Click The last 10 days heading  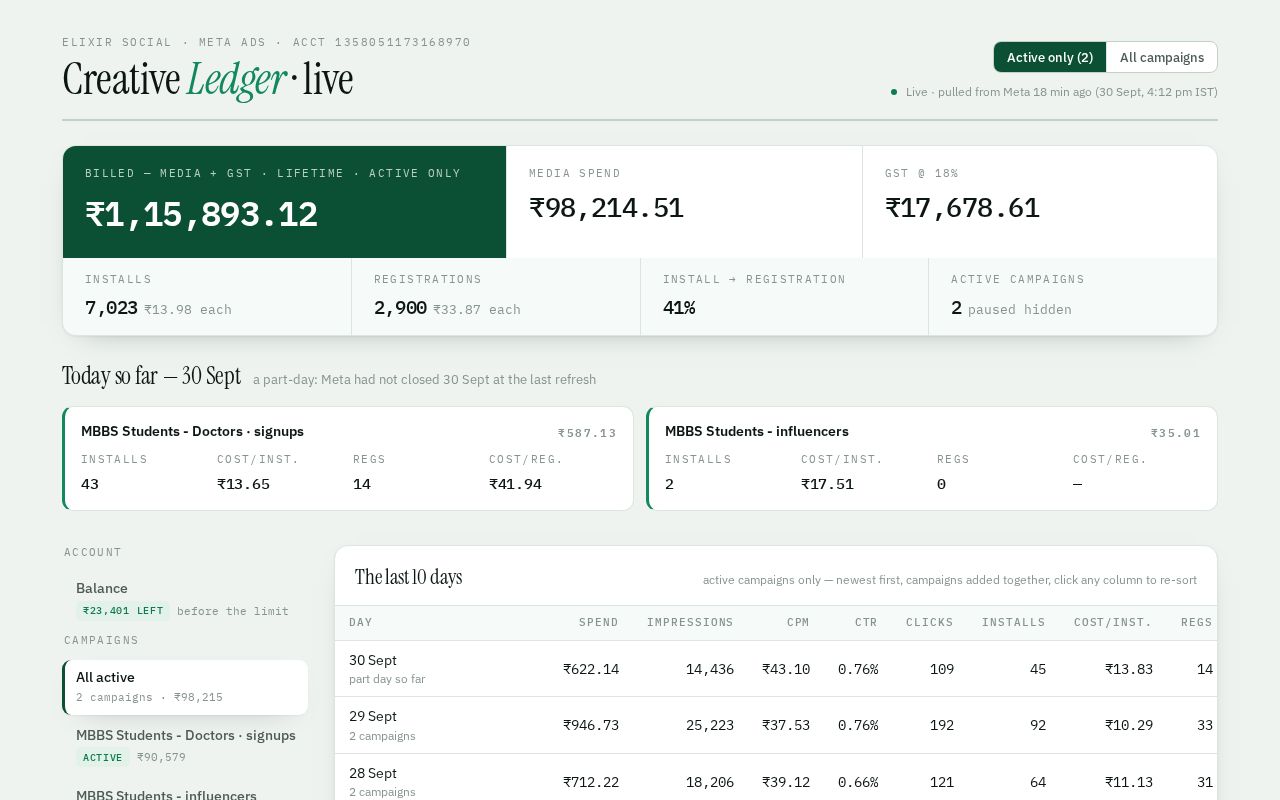coord(408,577)
